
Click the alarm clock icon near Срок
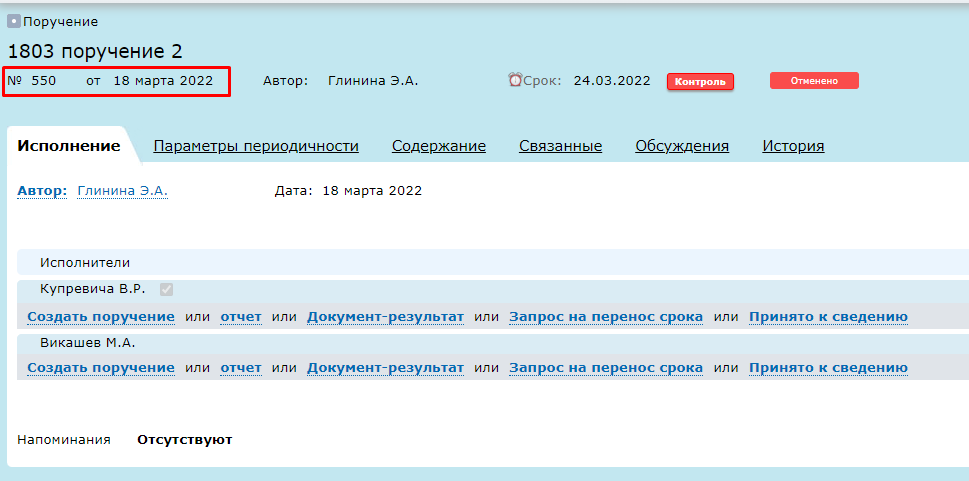pyautogui.click(x=515, y=80)
